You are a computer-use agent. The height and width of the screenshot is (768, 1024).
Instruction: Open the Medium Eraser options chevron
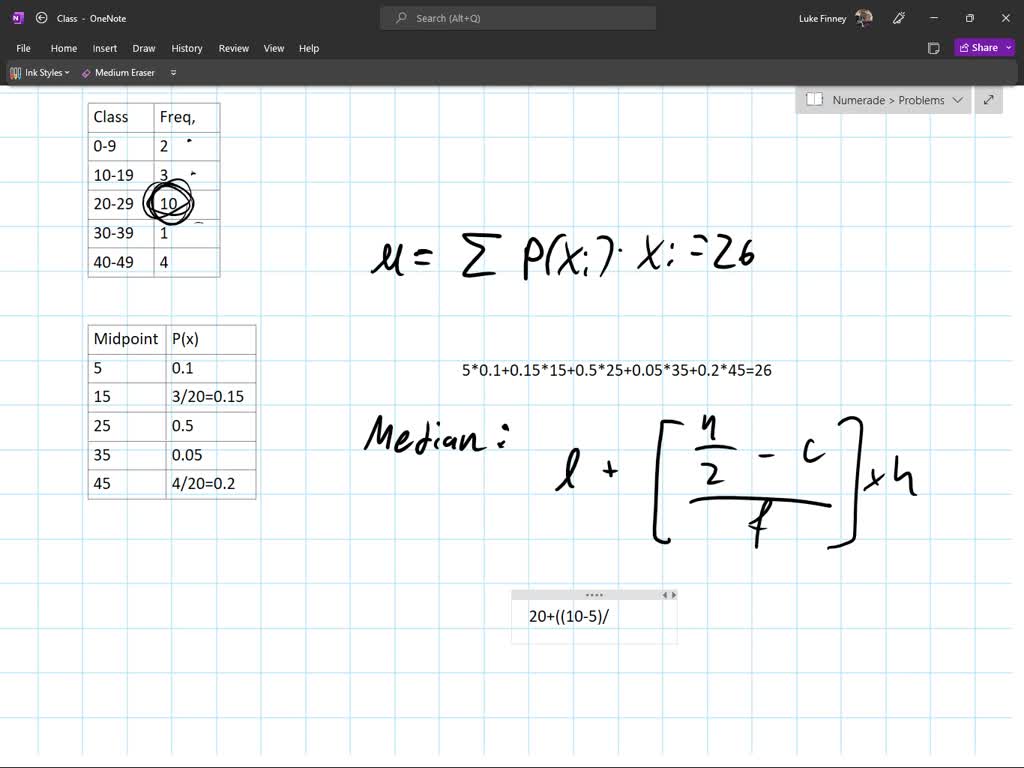point(173,72)
